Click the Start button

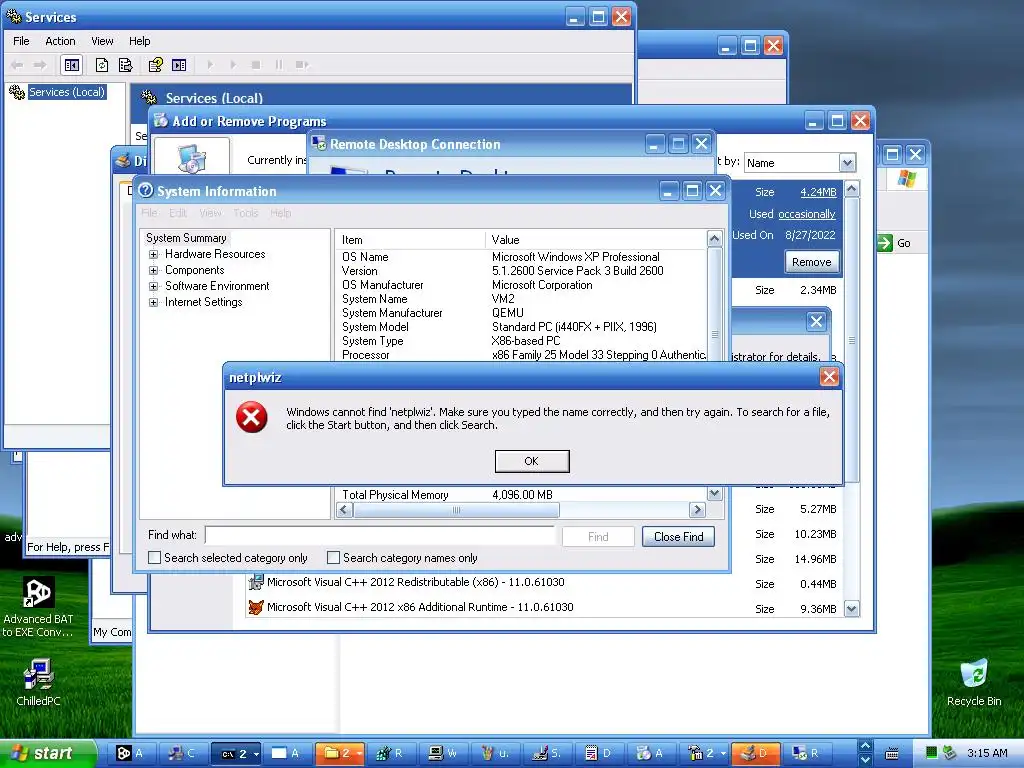46,753
